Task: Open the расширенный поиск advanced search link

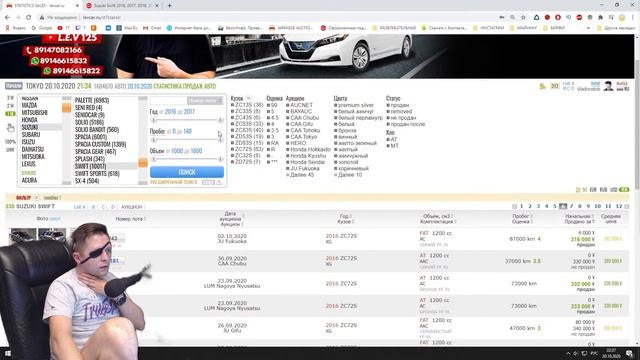Action: 173,182
